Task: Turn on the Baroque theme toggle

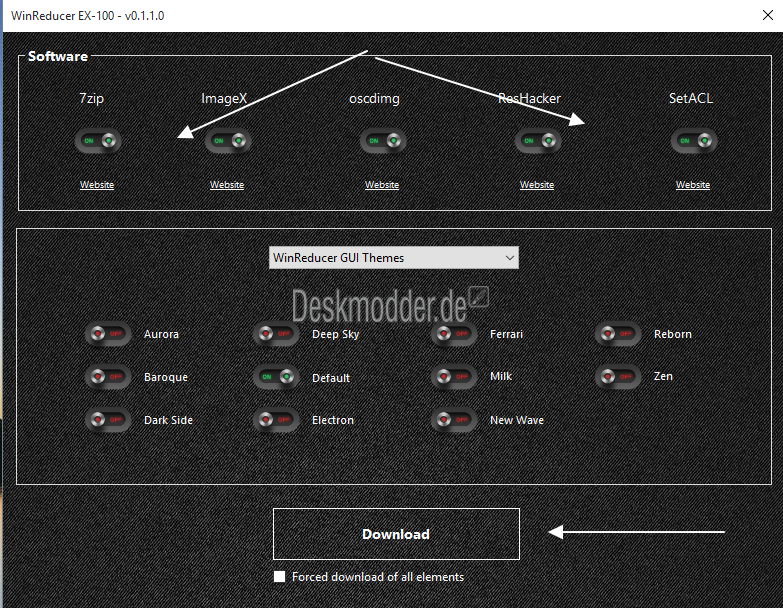Action: 108,376
